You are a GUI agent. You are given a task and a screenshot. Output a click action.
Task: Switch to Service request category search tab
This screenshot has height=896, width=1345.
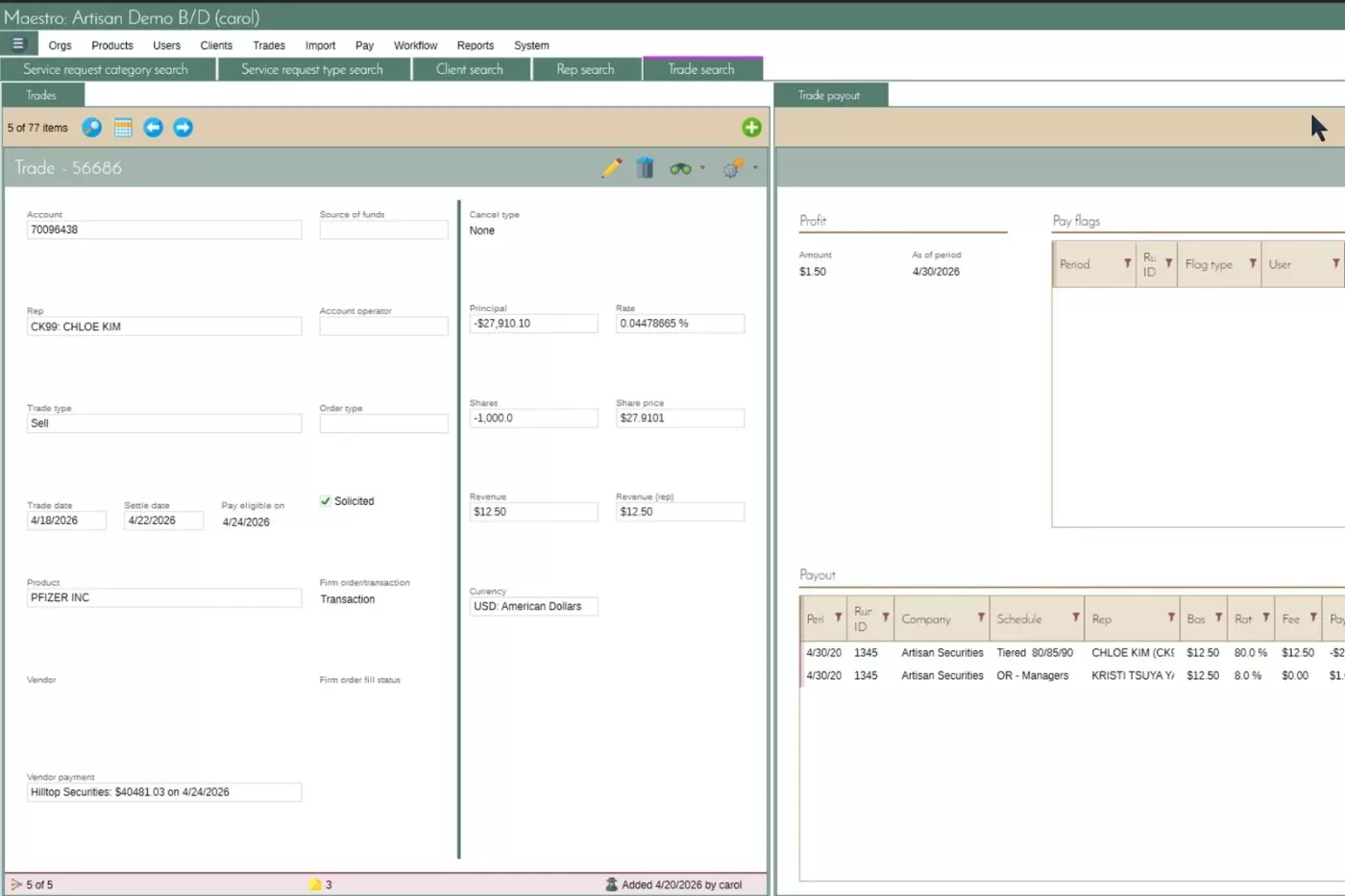106,69
